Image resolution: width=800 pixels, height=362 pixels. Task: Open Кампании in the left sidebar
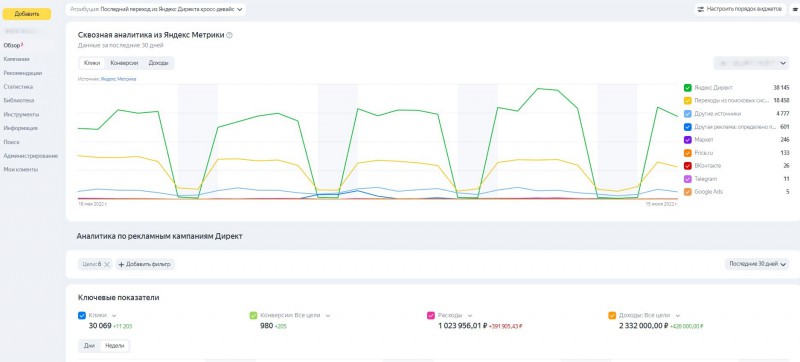tap(16, 59)
